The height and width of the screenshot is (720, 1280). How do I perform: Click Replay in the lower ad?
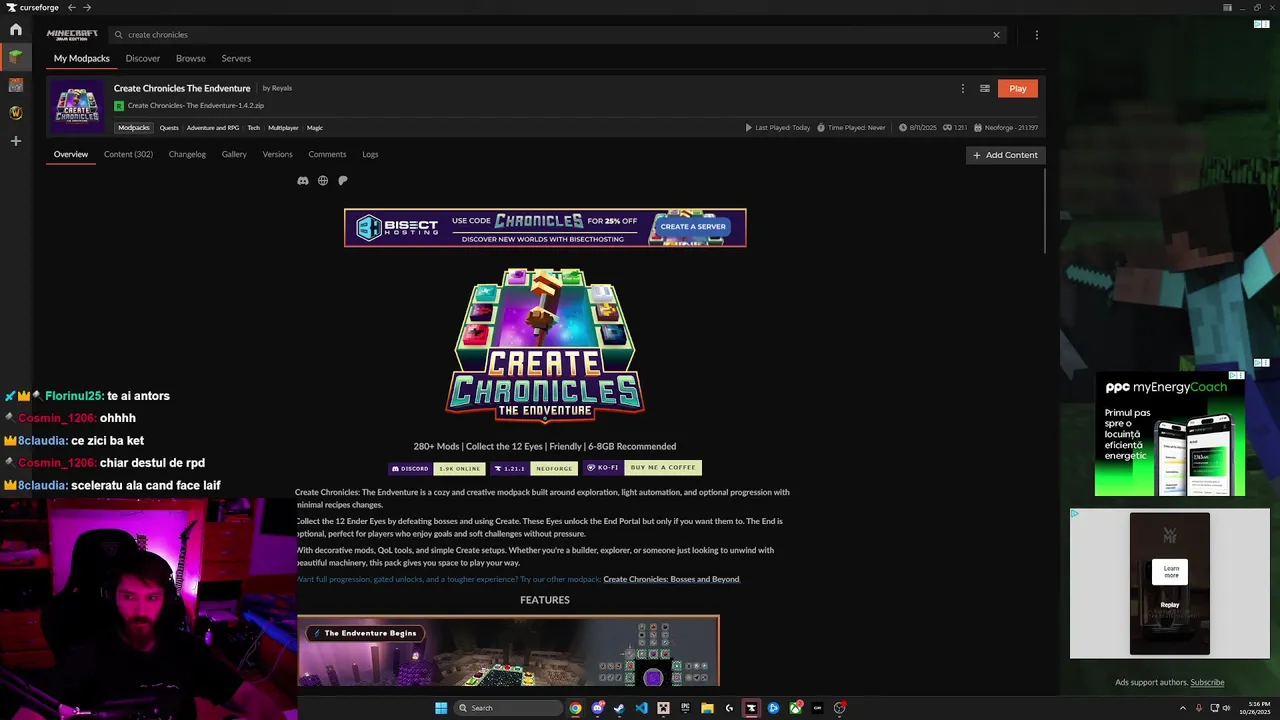click(x=1170, y=605)
